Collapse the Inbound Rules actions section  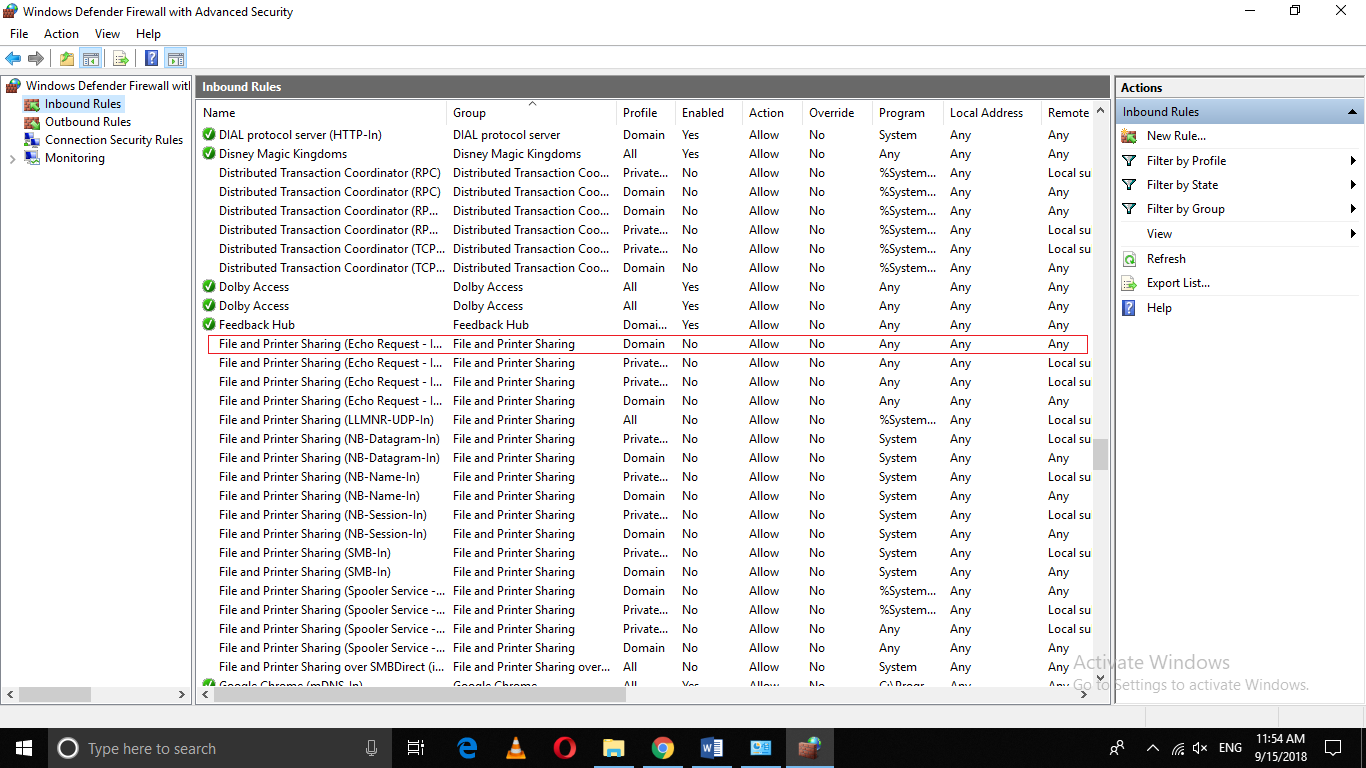tap(1352, 111)
